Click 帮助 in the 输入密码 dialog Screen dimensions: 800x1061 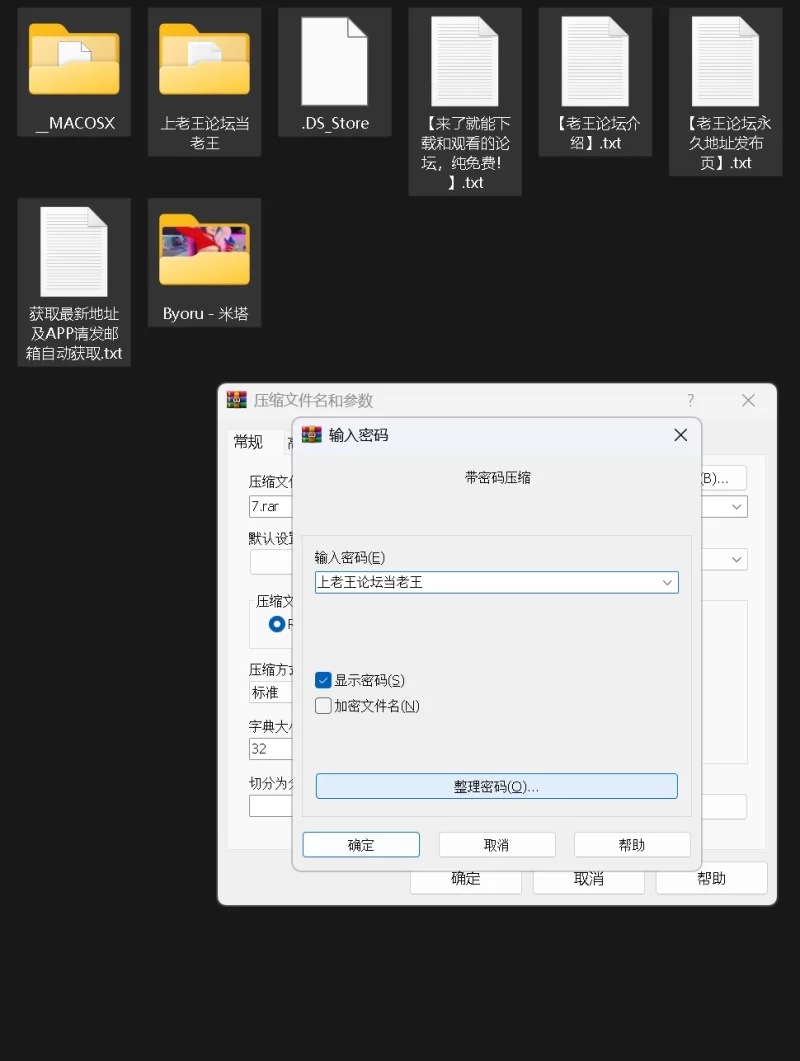(x=632, y=844)
